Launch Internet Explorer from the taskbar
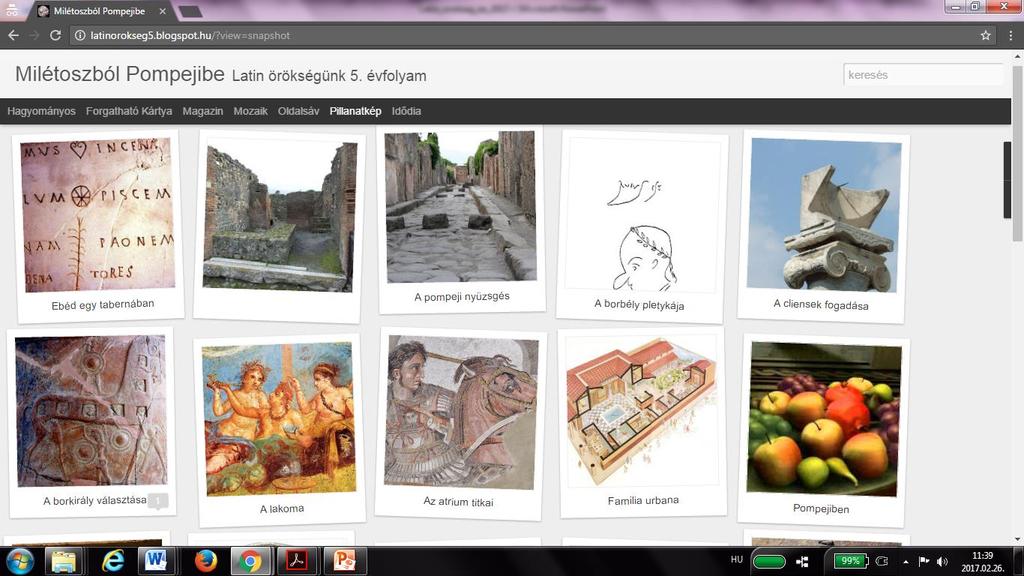 (112, 561)
